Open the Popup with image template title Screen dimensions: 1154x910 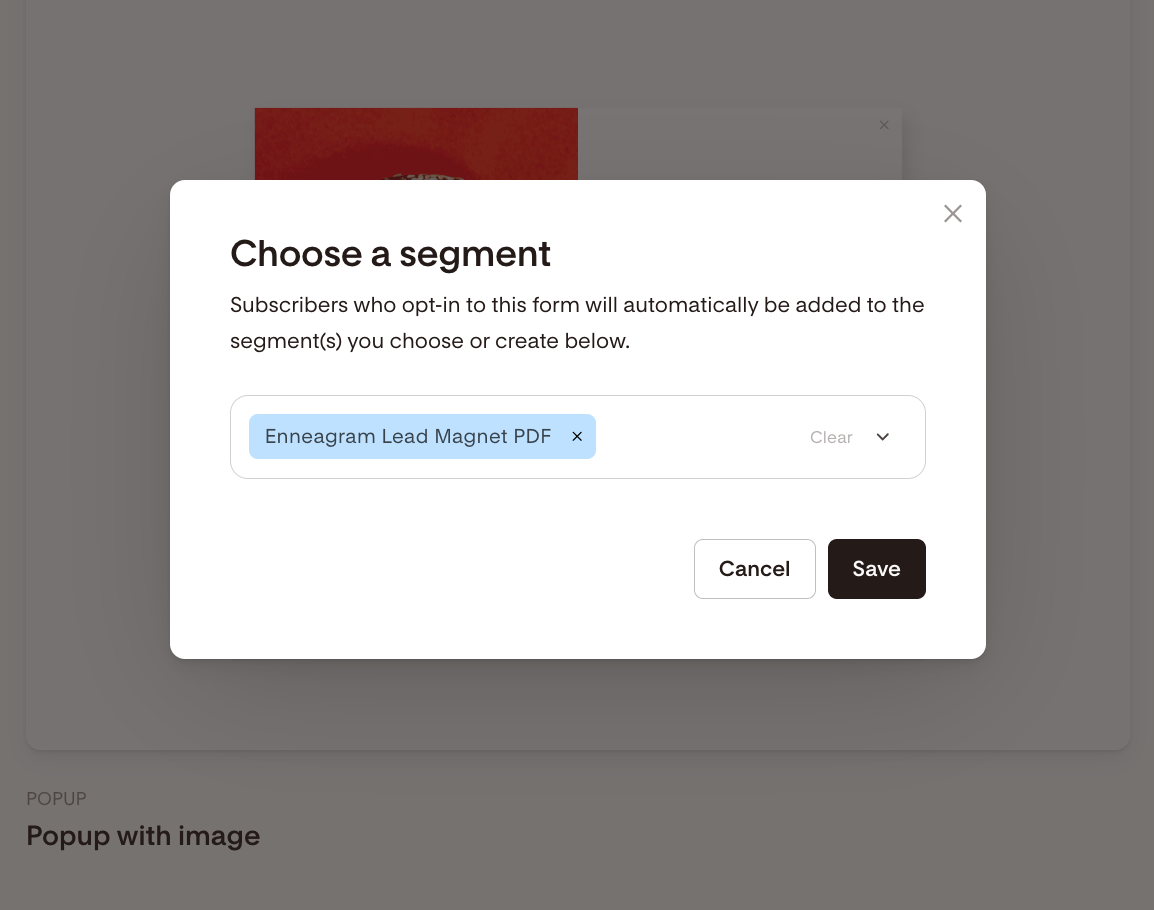tap(143, 836)
